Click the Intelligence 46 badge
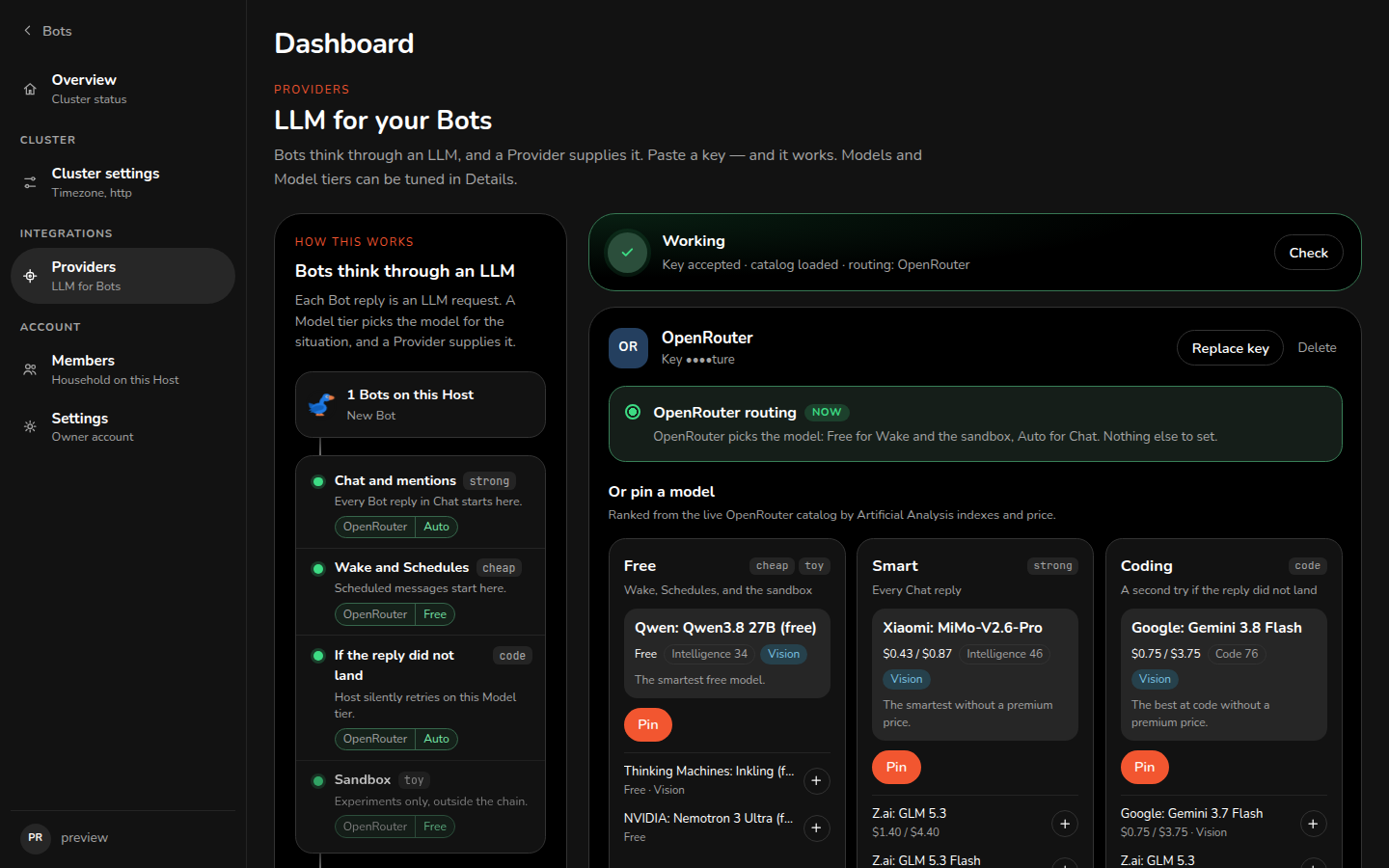 tap(1004, 654)
